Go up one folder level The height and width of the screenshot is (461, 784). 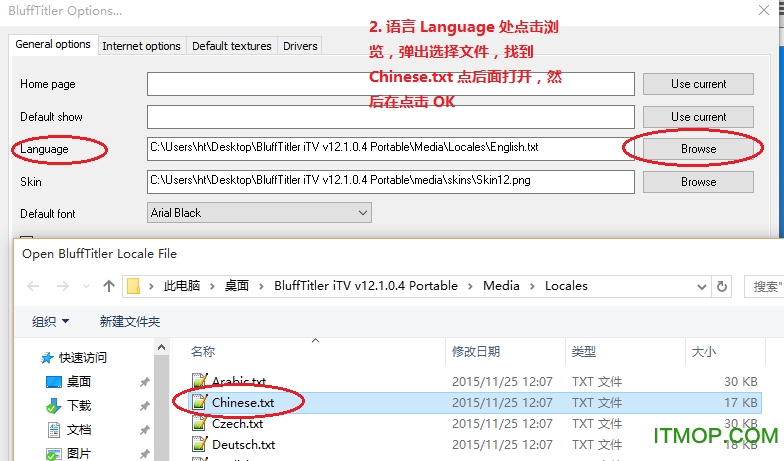[x=108, y=286]
